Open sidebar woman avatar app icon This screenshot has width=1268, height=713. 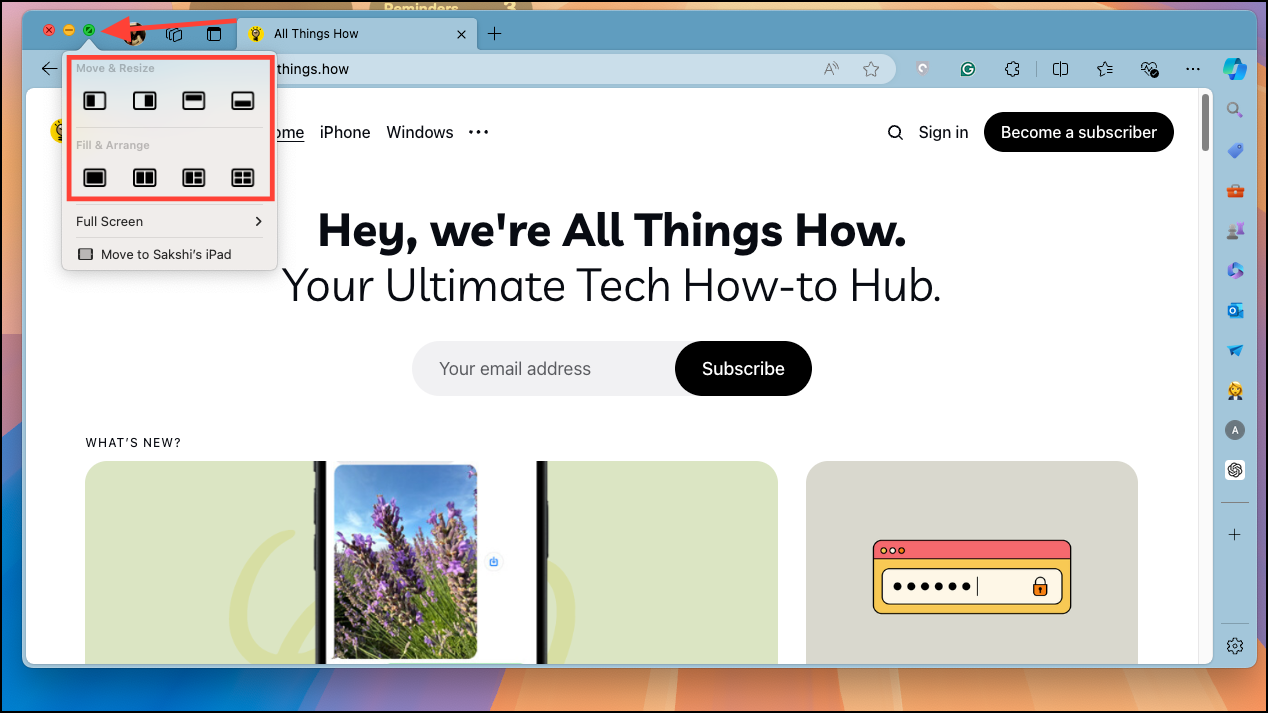(x=1235, y=390)
